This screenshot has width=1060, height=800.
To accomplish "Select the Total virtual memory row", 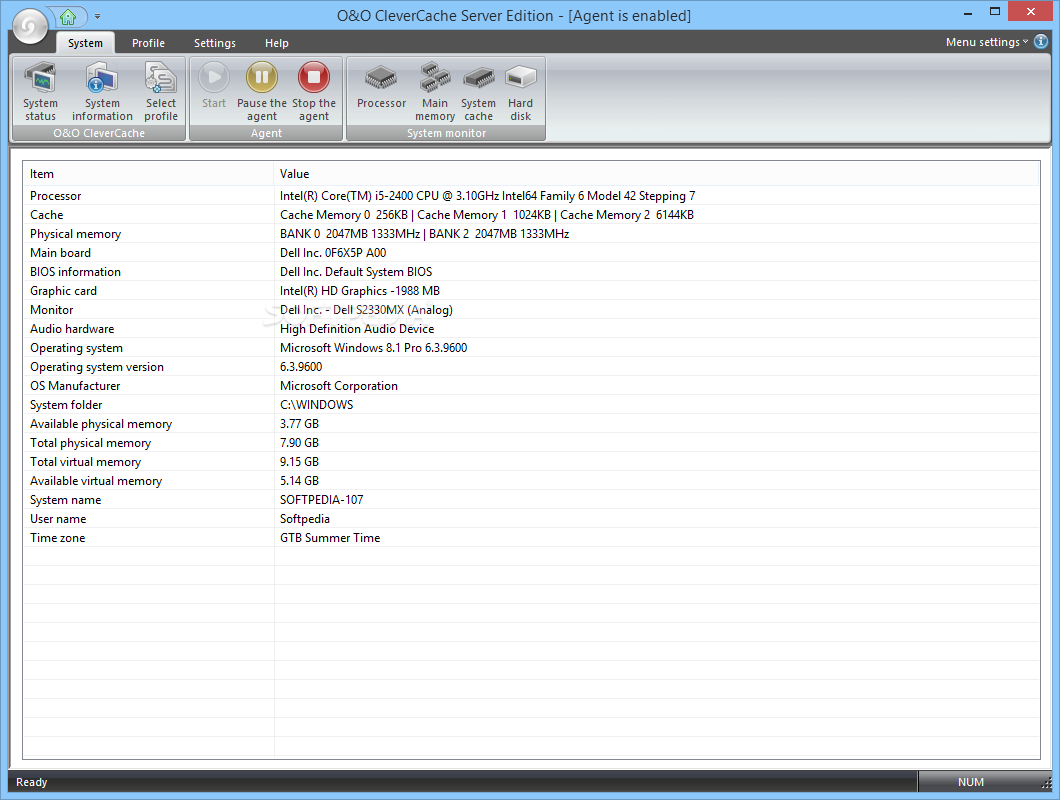I will [x=531, y=461].
